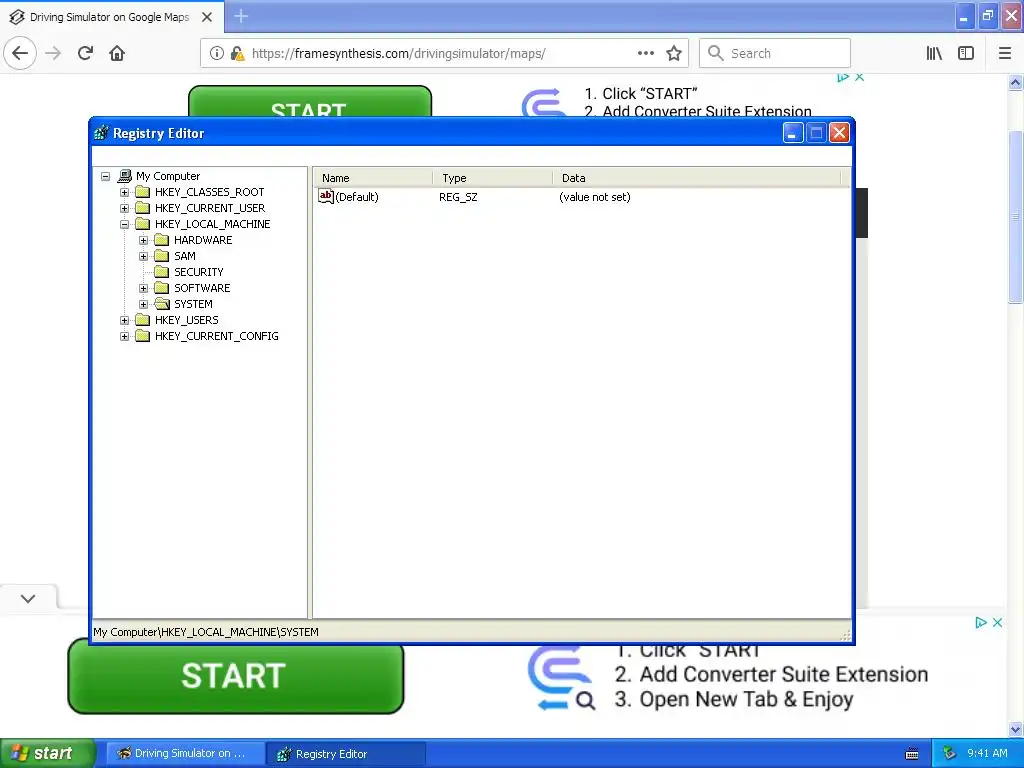Viewport: 1024px width, 768px height.
Task: Sort values by the Type column header
Action: click(492, 178)
